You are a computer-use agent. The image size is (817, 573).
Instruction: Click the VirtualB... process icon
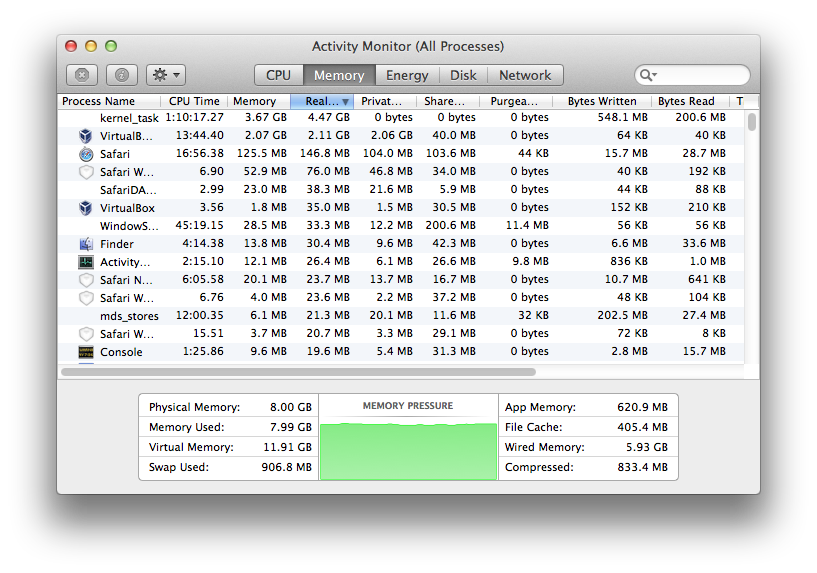coord(85,136)
